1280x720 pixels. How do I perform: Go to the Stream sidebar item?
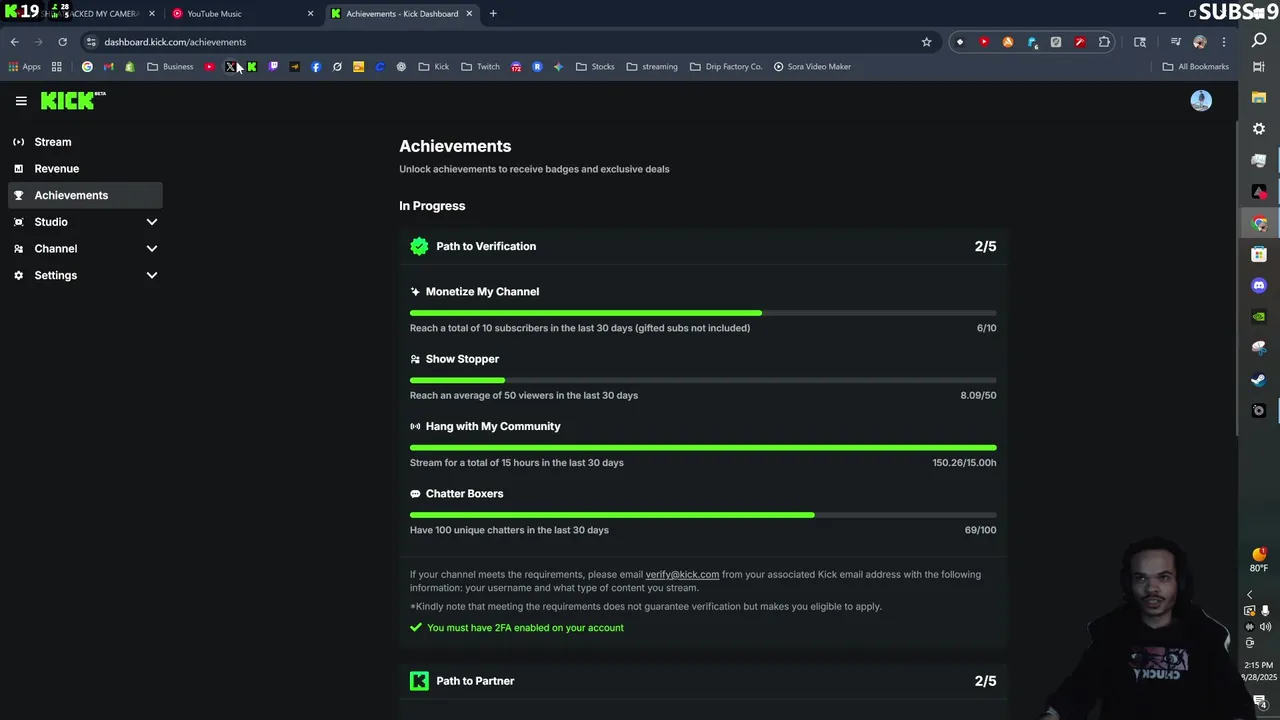pyautogui.click(x=84, y=142)
